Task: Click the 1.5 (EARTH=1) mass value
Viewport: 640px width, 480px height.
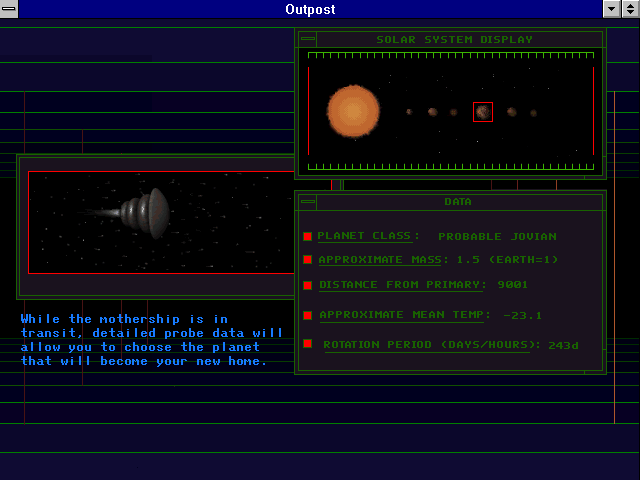Action: pyautogui.click(x=507, y=260)
